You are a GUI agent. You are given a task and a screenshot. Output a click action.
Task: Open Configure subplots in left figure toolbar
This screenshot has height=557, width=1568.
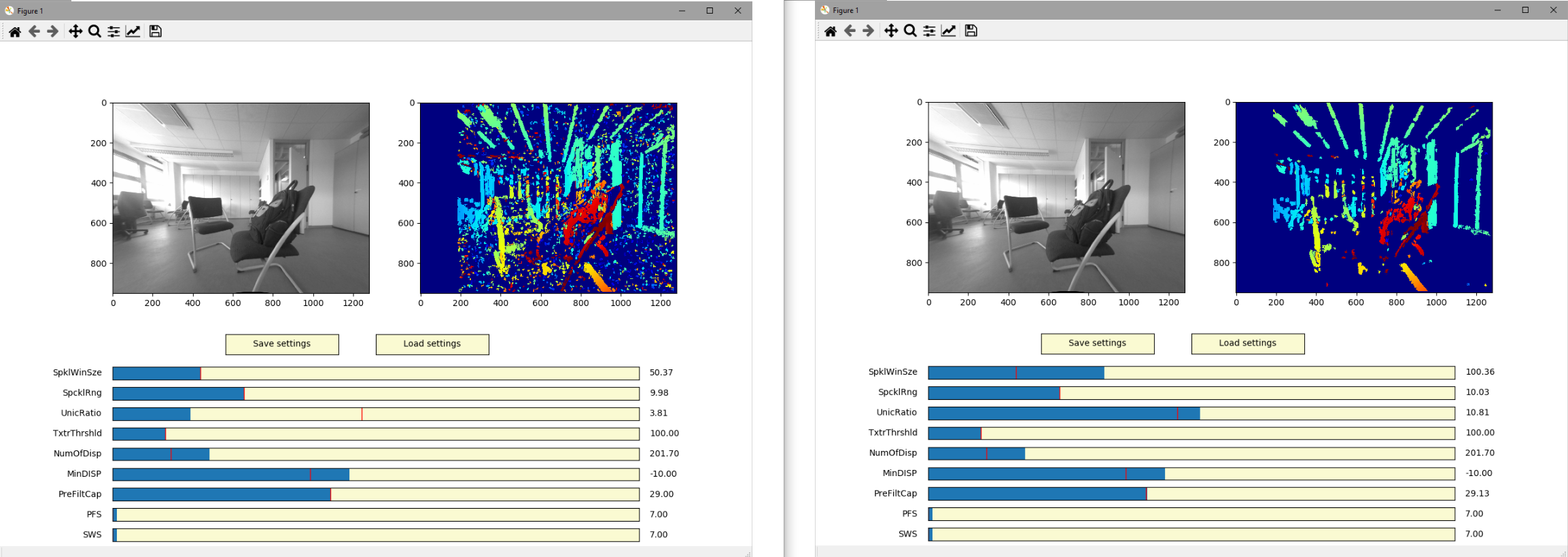(114, 31)
